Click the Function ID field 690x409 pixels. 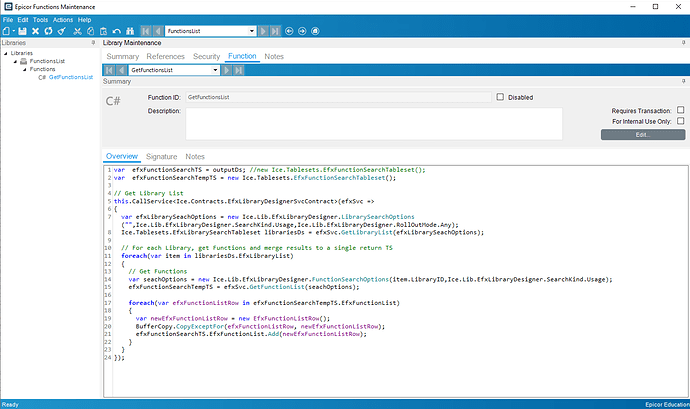click(338, 97)
